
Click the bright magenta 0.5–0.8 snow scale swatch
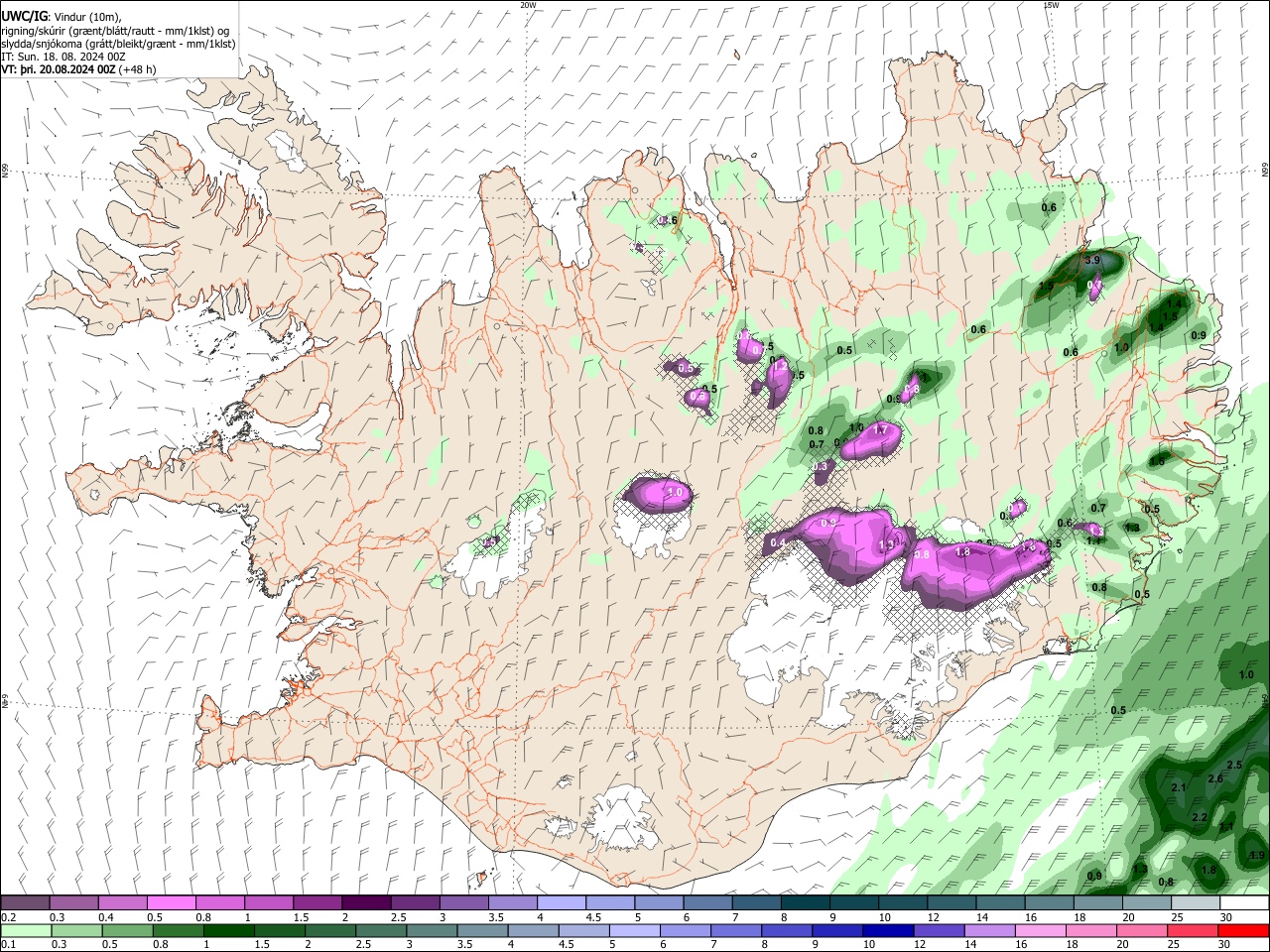(171, 903)
